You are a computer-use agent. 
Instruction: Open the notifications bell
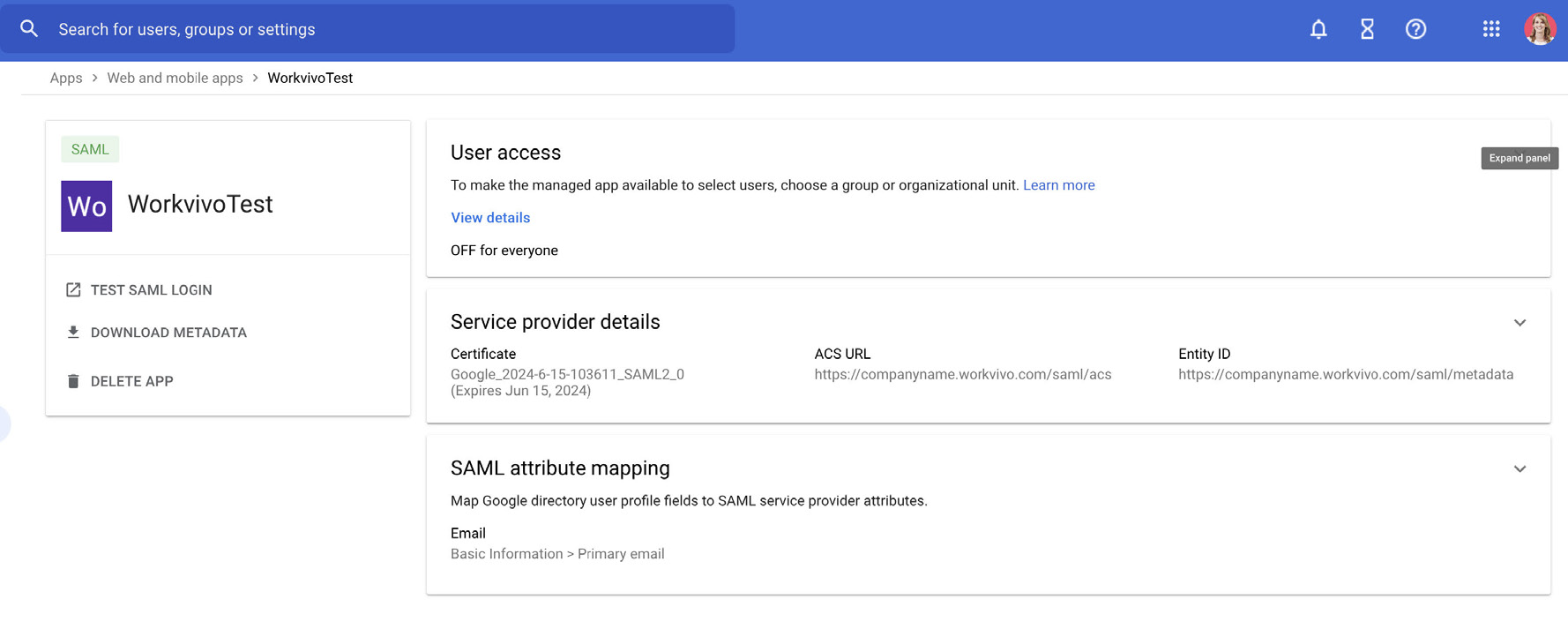coord(1318,29)
